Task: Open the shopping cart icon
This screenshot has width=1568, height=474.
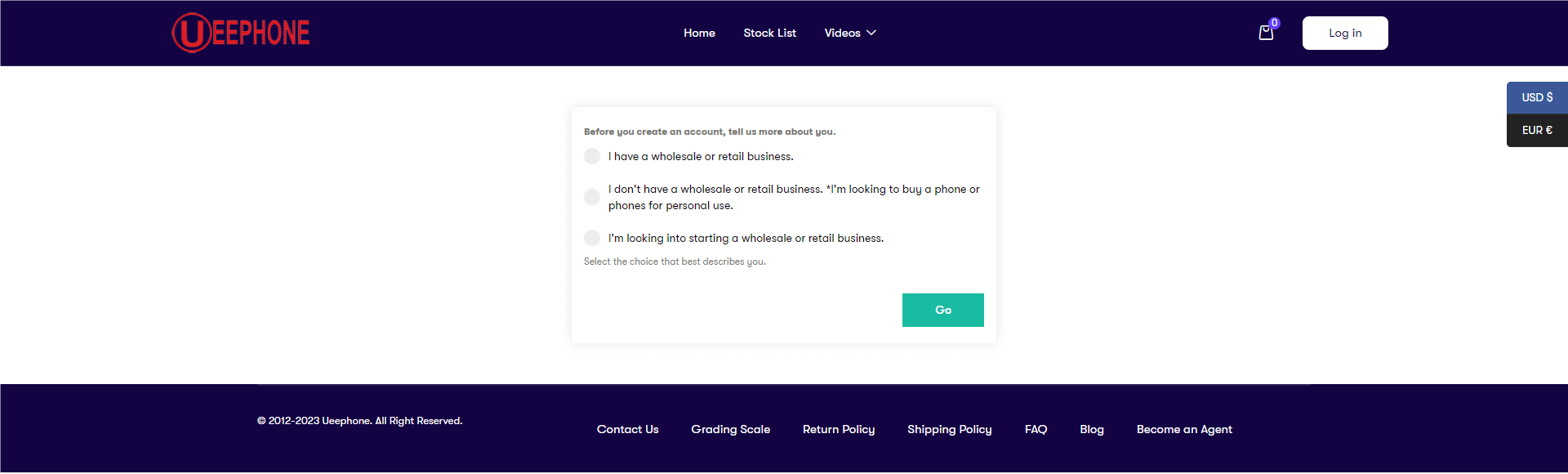Action: [x=1266, y=34]
